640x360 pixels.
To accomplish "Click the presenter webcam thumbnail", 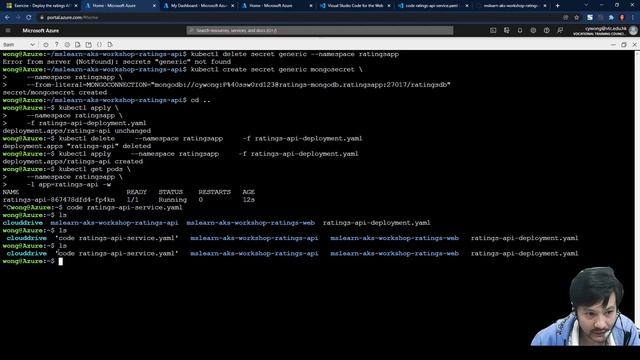I will (x=585, y=306).
